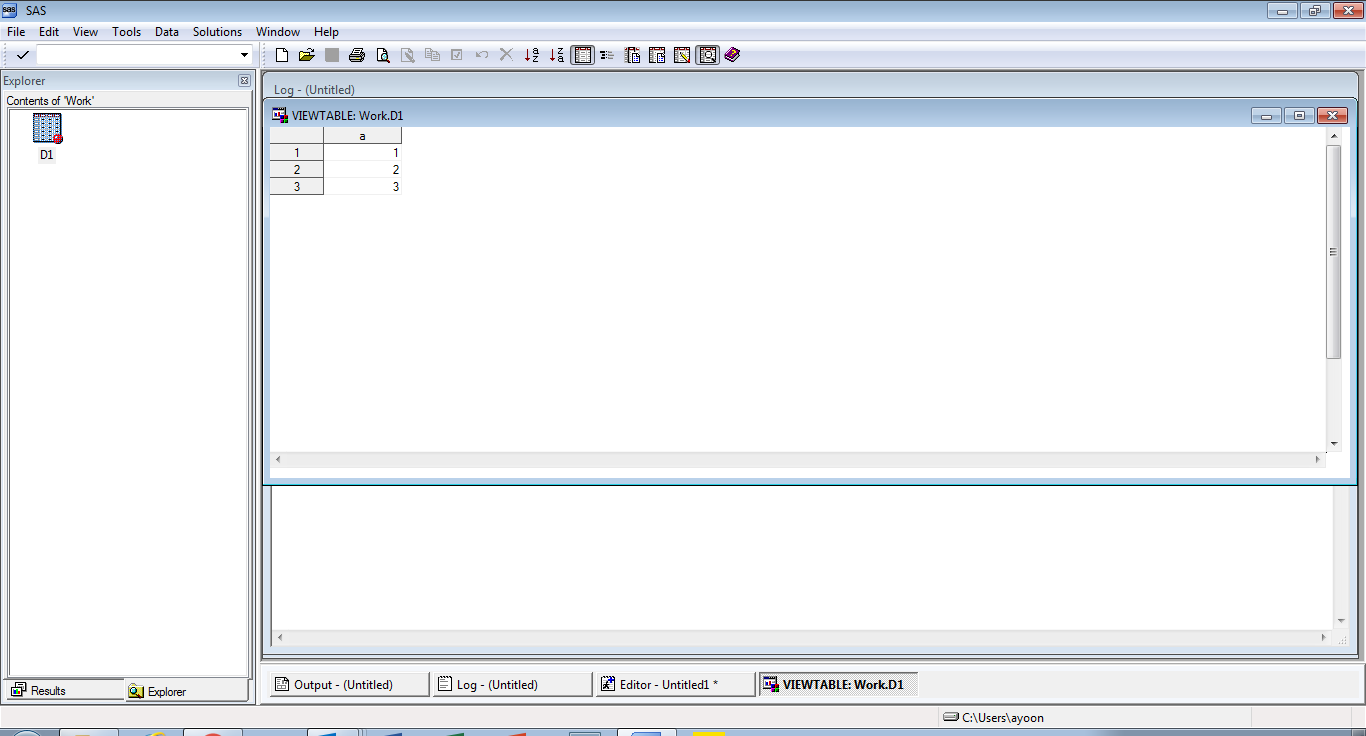The width and height of the screenshot is (1366, 736).
Task: Open the Data menu
Action: 166,31
